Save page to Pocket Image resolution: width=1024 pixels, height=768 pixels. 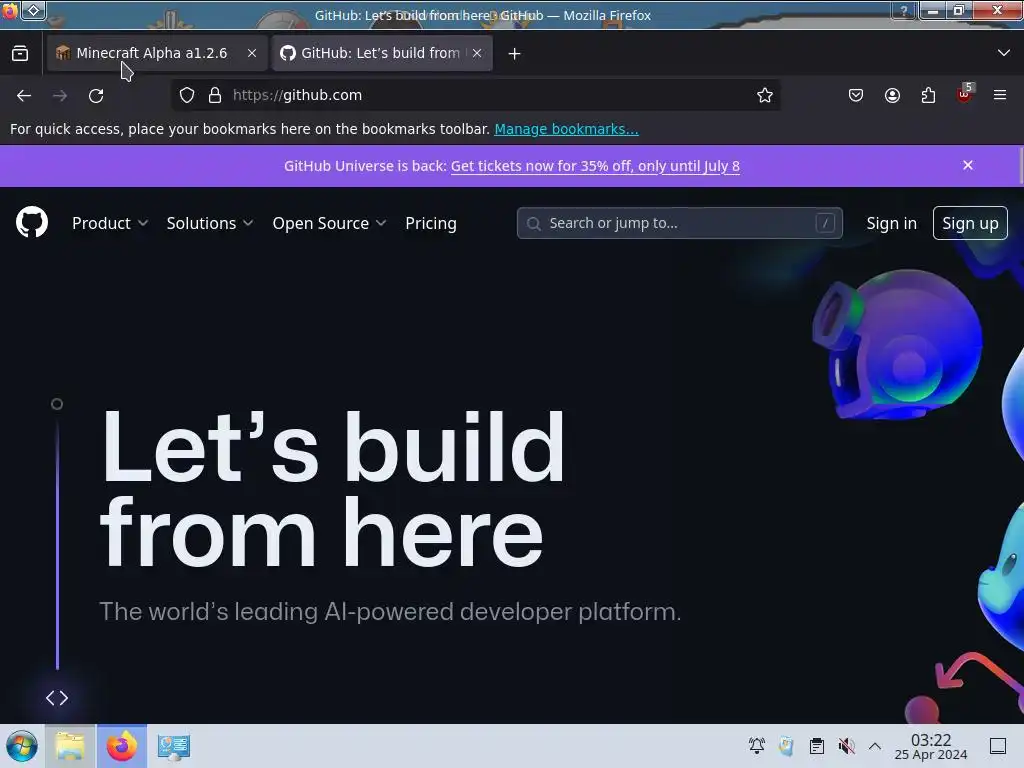tap(856, 95)
